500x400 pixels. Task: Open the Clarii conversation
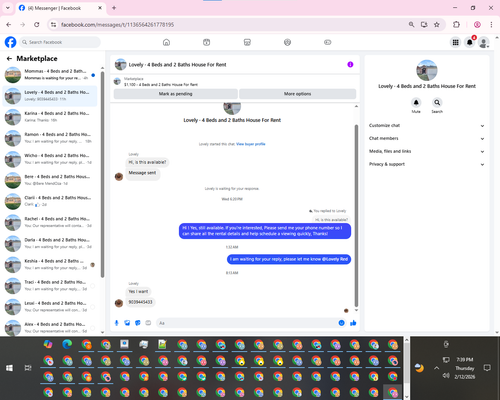coord(50,201)
